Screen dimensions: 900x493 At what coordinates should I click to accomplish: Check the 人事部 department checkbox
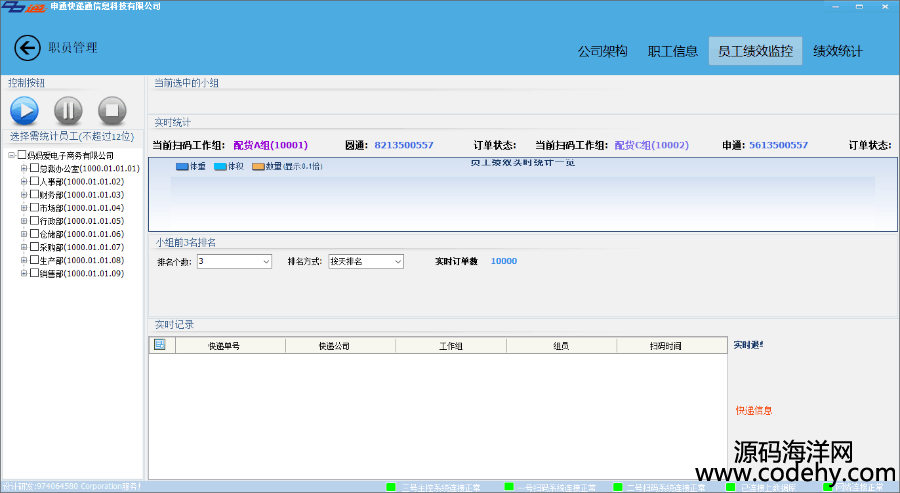[34, 182]
